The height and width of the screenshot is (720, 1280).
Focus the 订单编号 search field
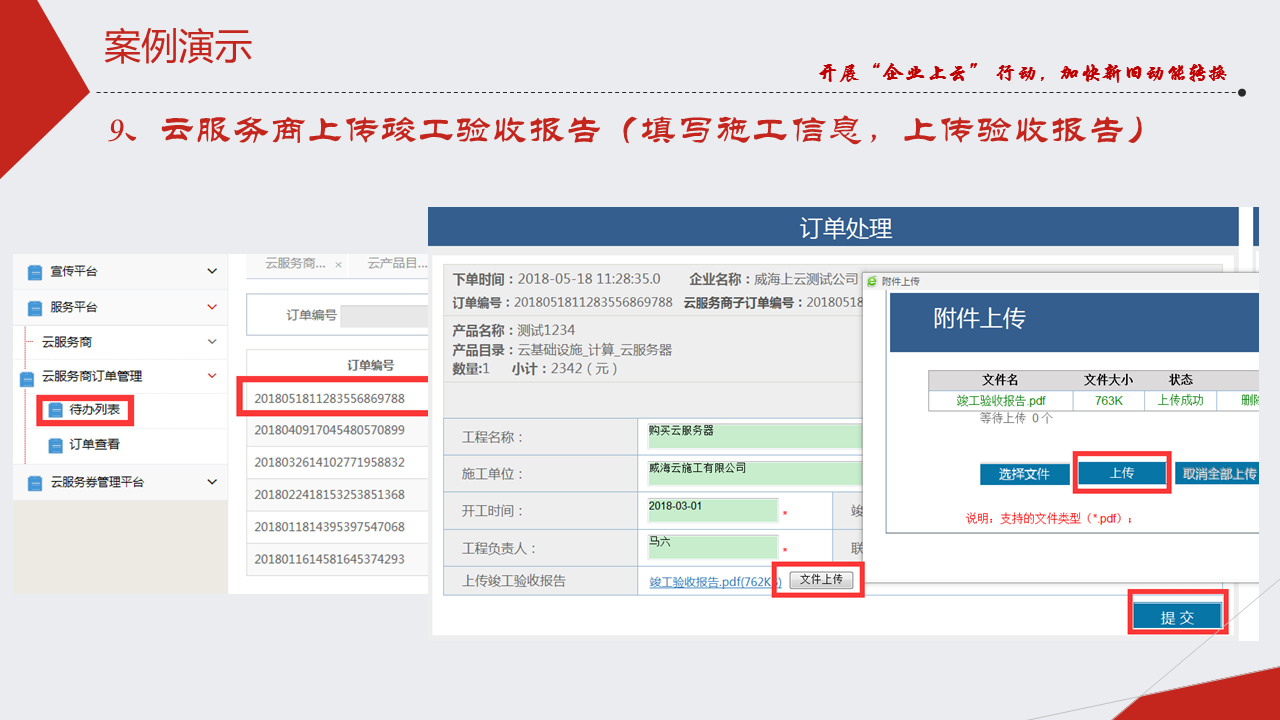(x=384, y=316)
